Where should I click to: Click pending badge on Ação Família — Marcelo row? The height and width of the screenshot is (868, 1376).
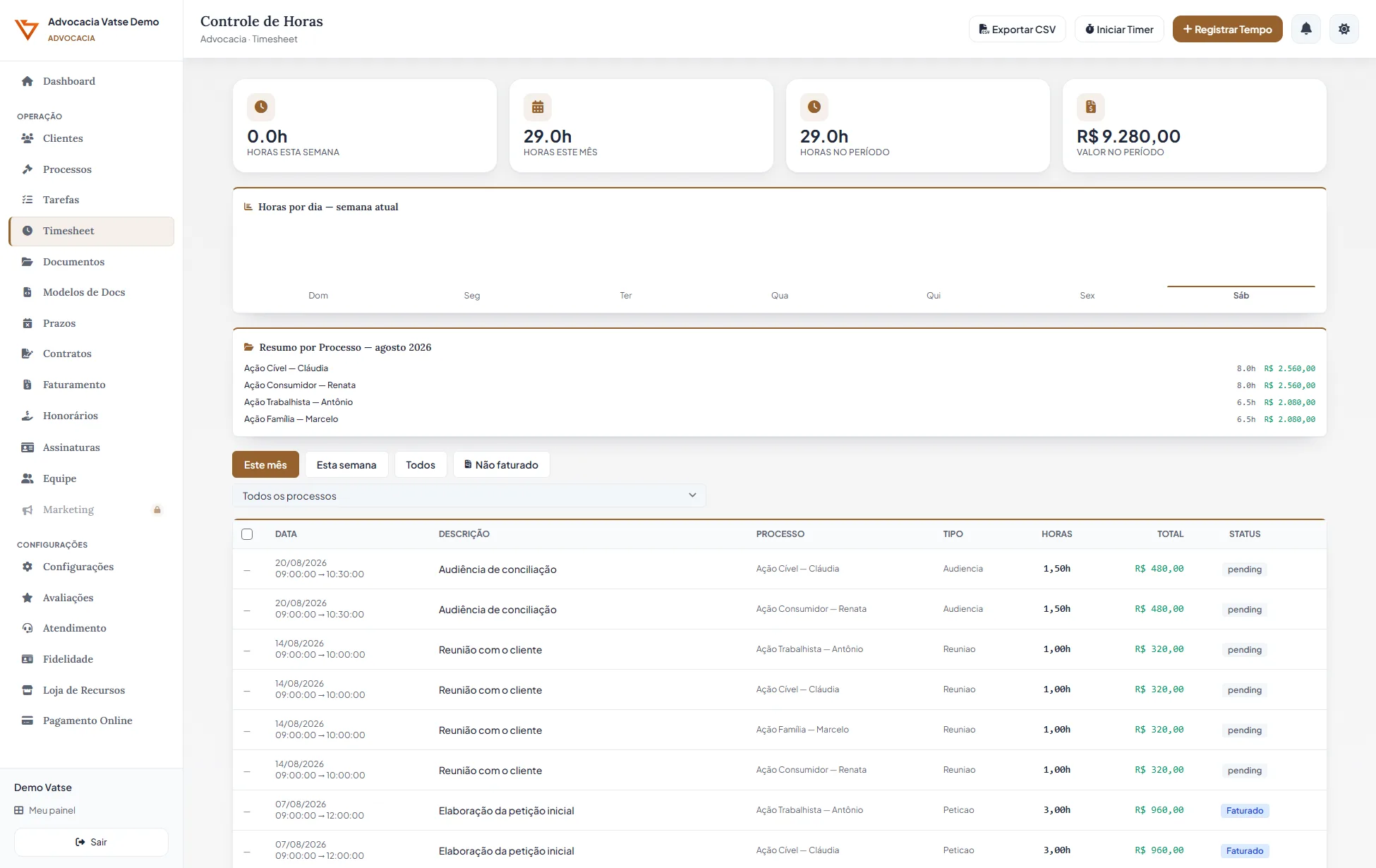[1245, 730]
